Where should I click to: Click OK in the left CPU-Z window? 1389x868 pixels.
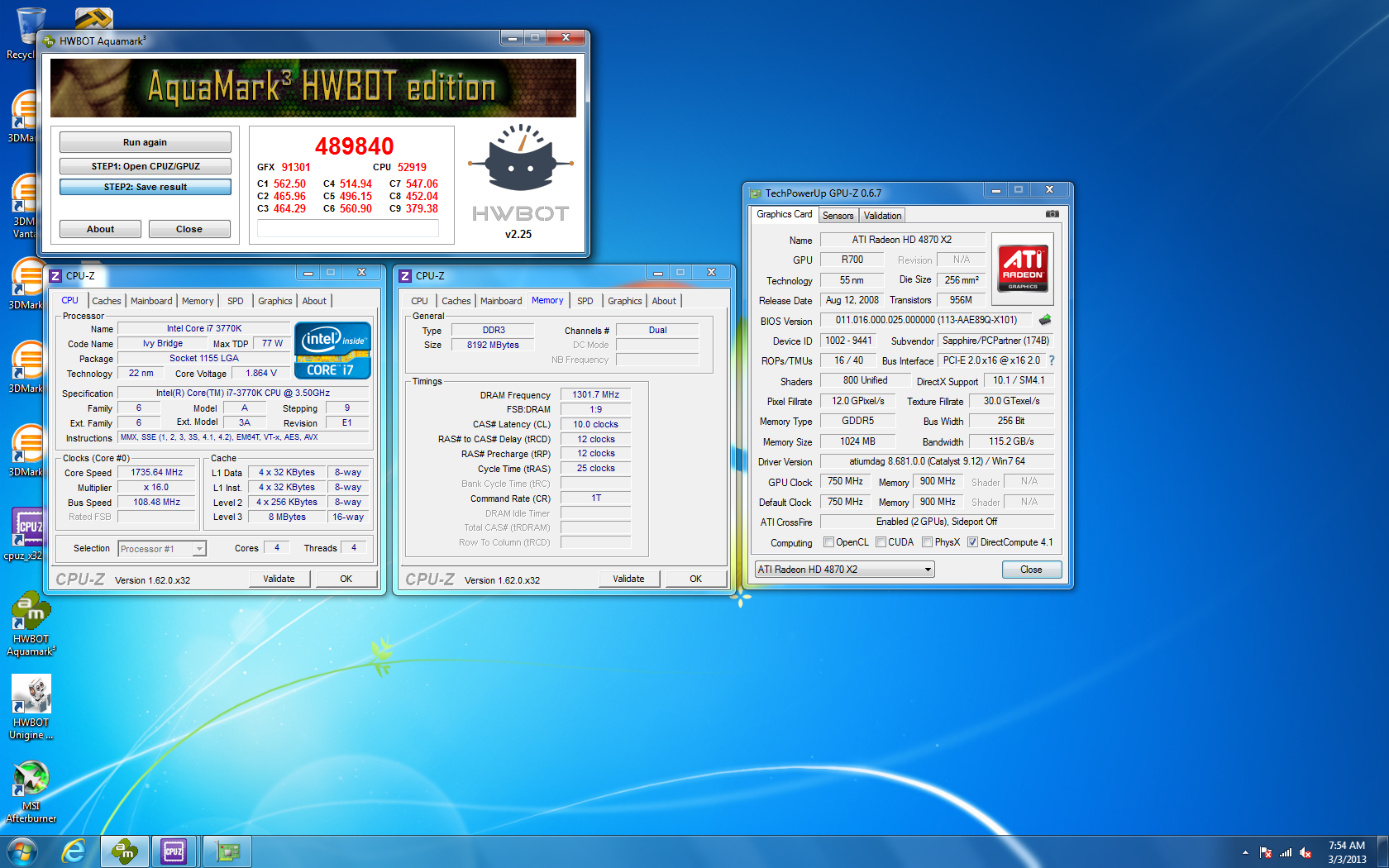coord(346,579)
